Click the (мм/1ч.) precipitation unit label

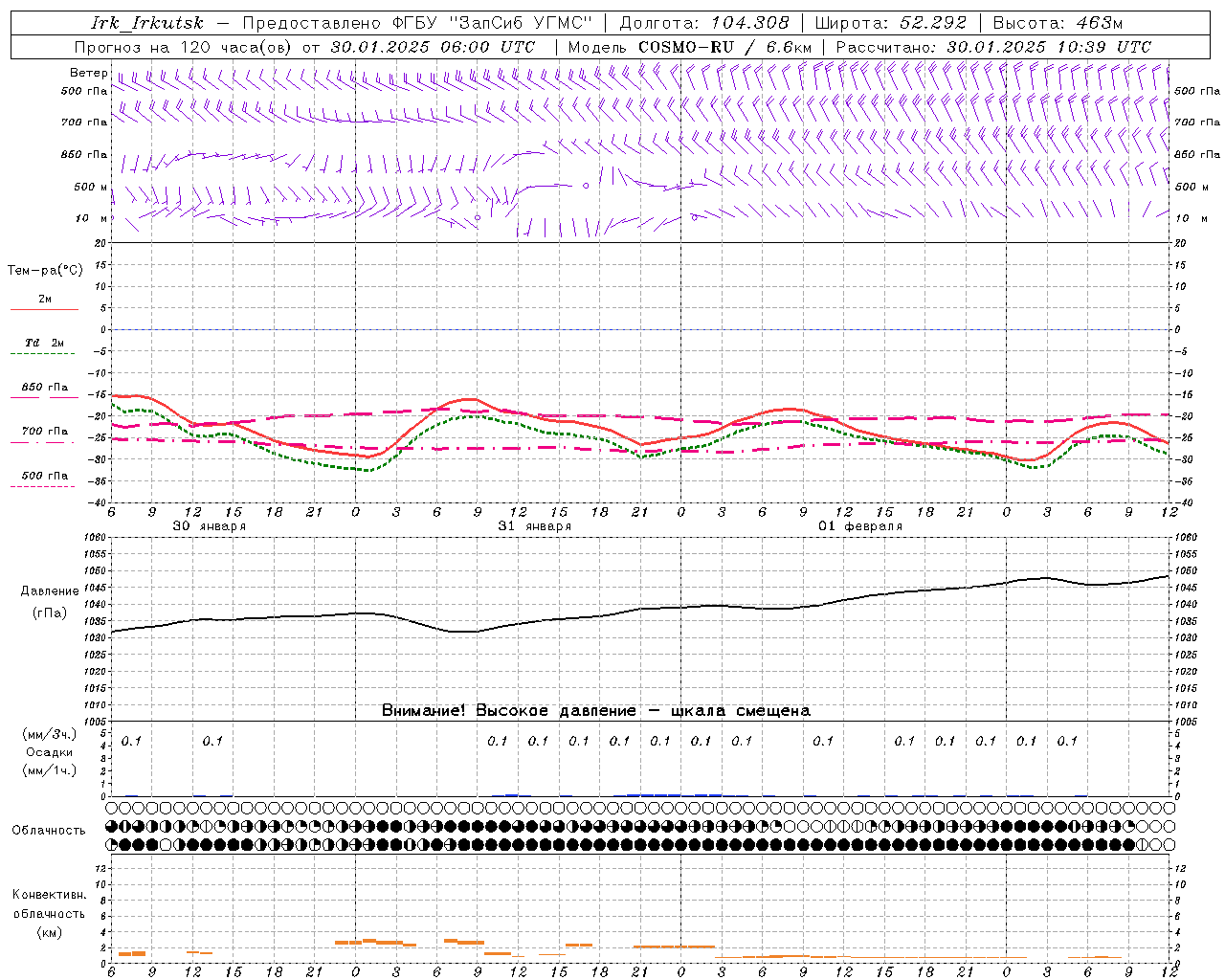50,770
